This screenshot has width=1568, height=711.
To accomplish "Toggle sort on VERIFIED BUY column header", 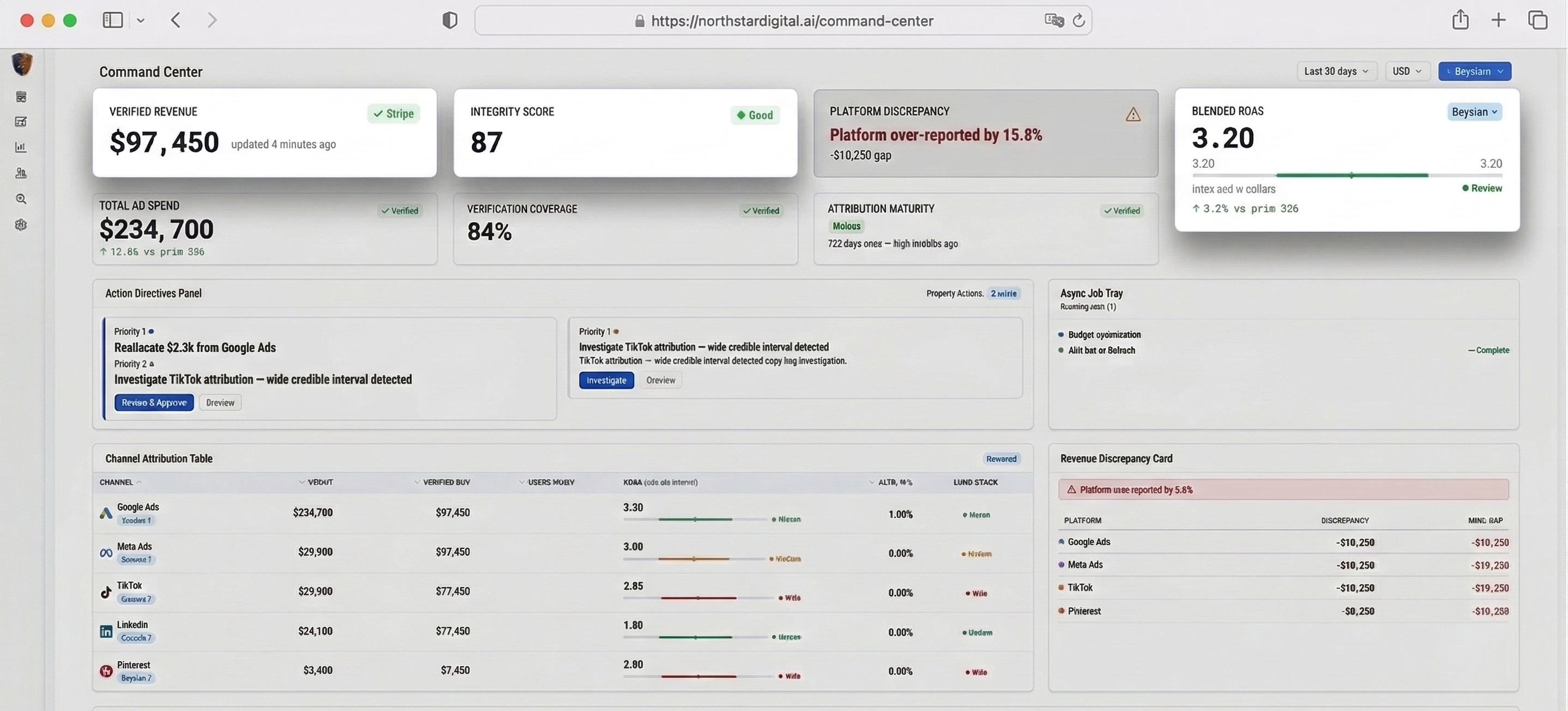I will click(445, 482).
